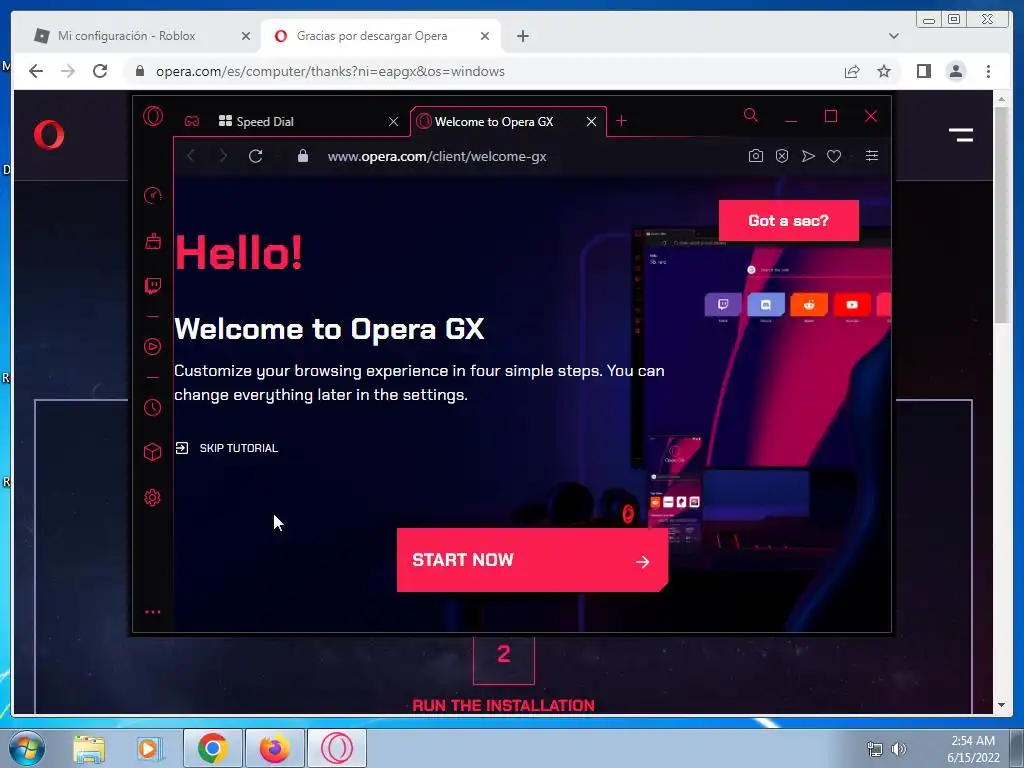Click the SKIP TUTORIAL link

pos(227,448)
